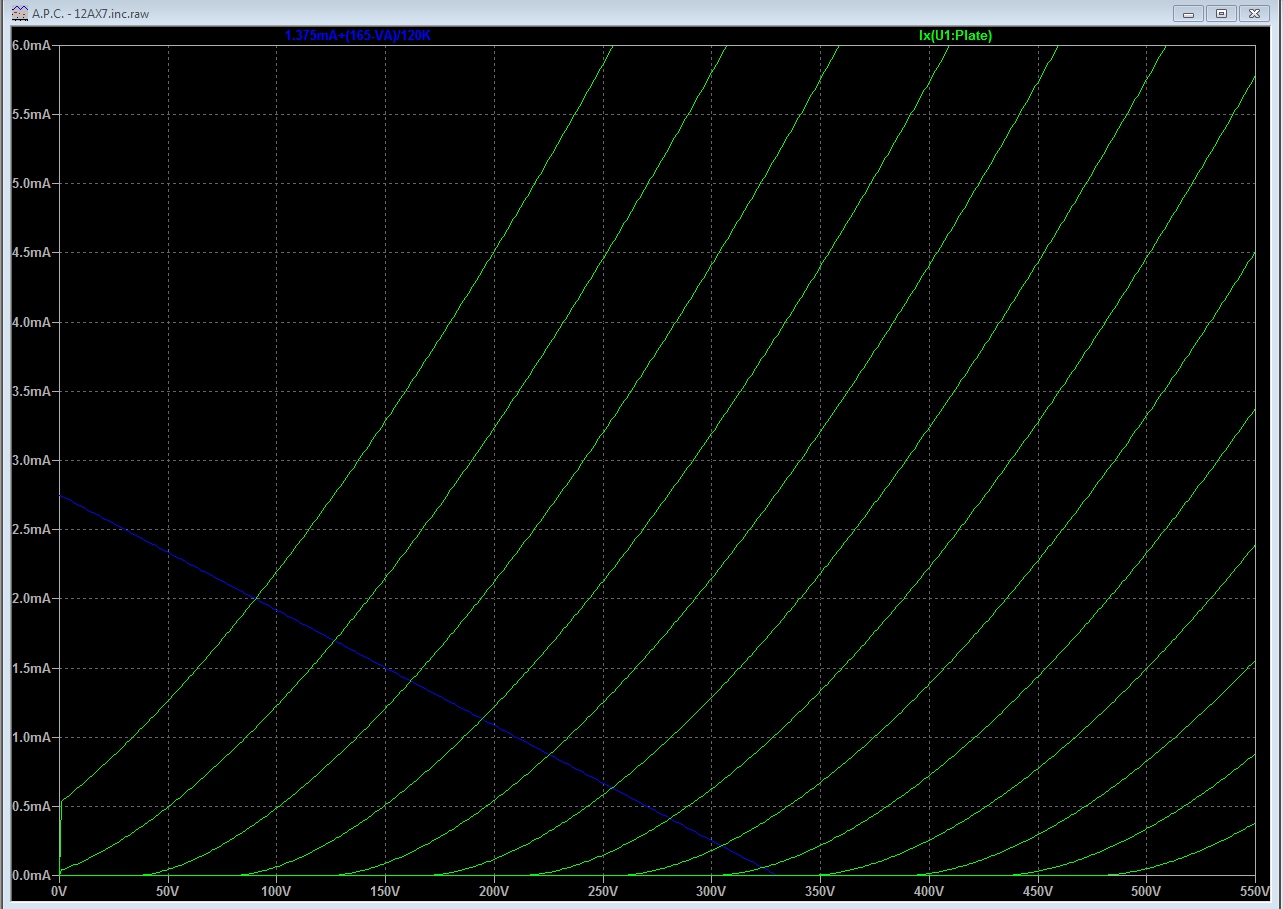Click the 300V horizontal axis tick label
Screen dimensions: 1283x909
click(x=711, y=890)
